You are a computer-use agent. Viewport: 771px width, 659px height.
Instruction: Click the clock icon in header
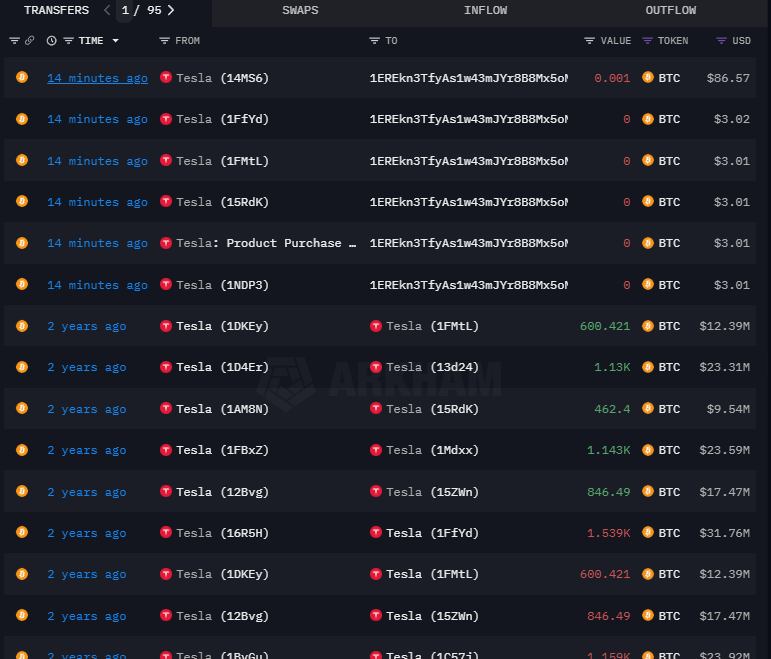coord(51,41)
